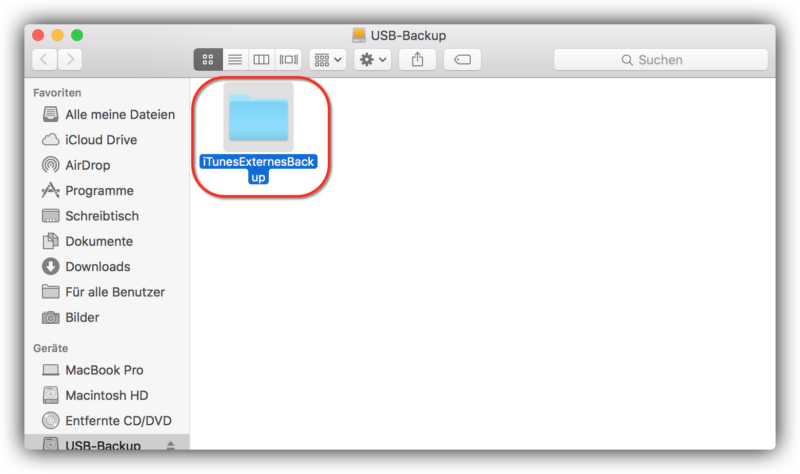
Task: Switch to list view mode
Action: pos(235,60)
